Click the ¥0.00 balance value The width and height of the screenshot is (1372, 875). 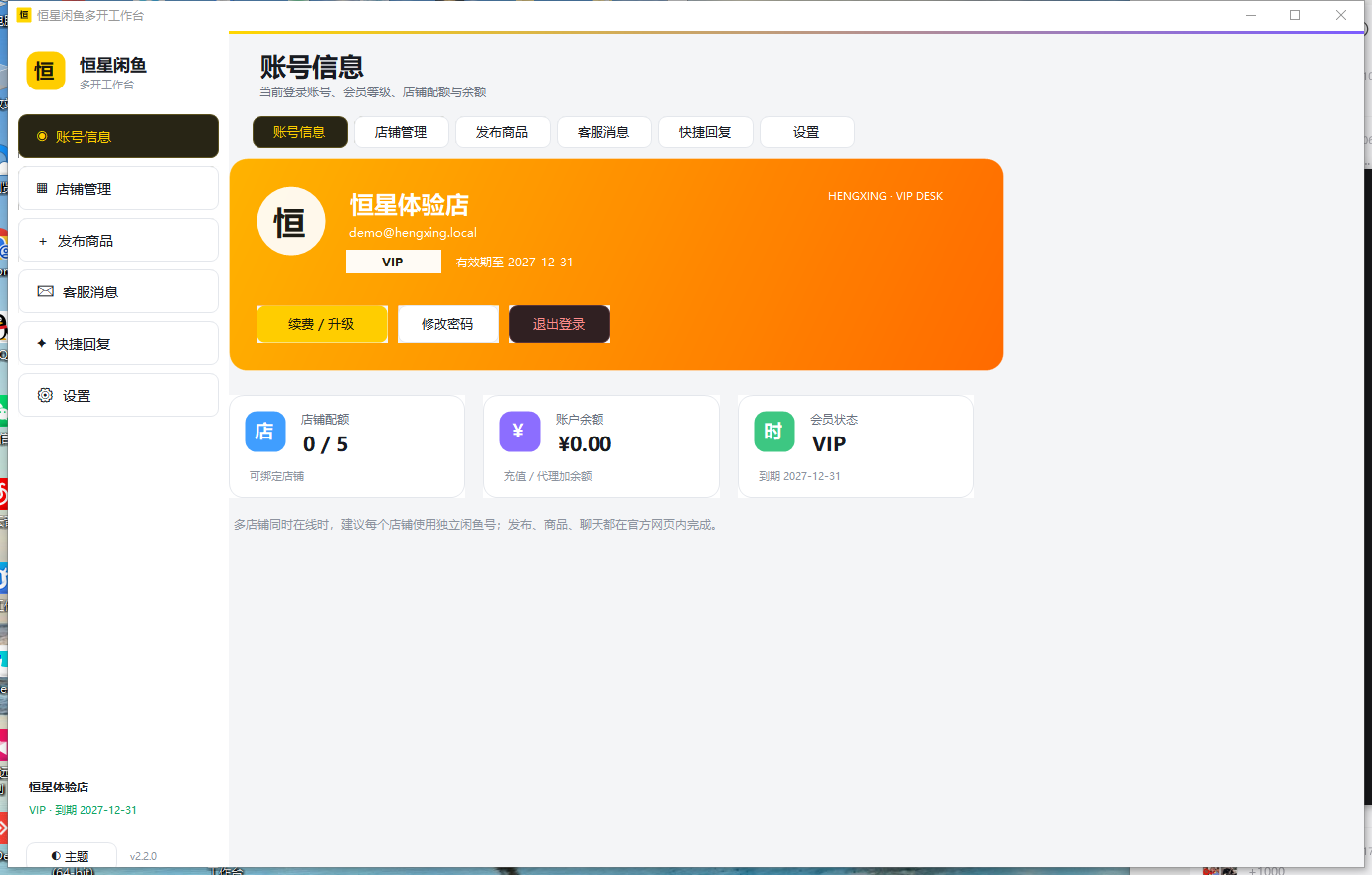[585, 444]
